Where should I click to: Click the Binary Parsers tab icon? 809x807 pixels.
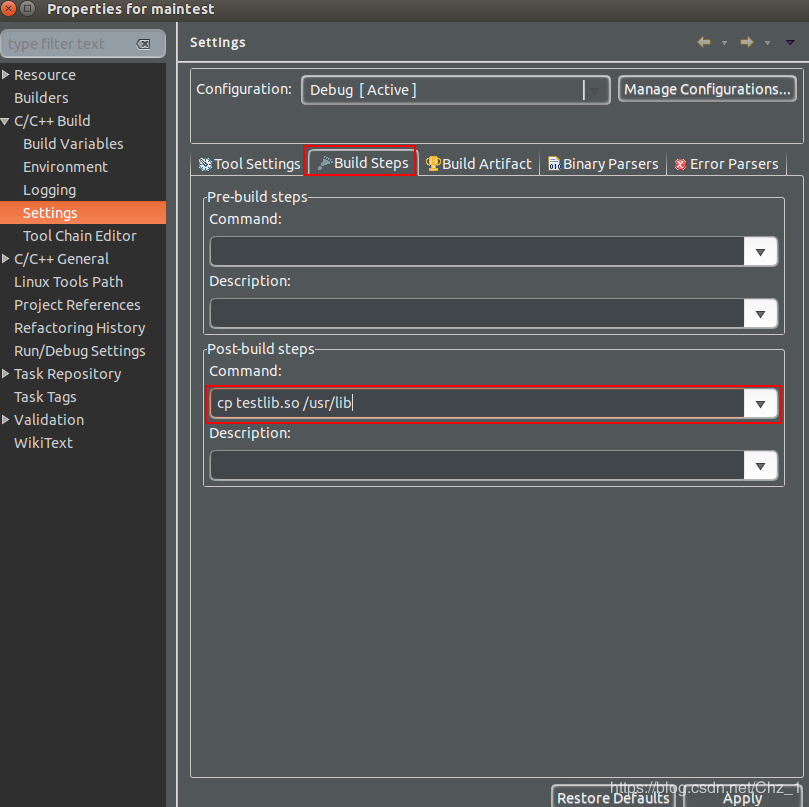tap(554, 164)
